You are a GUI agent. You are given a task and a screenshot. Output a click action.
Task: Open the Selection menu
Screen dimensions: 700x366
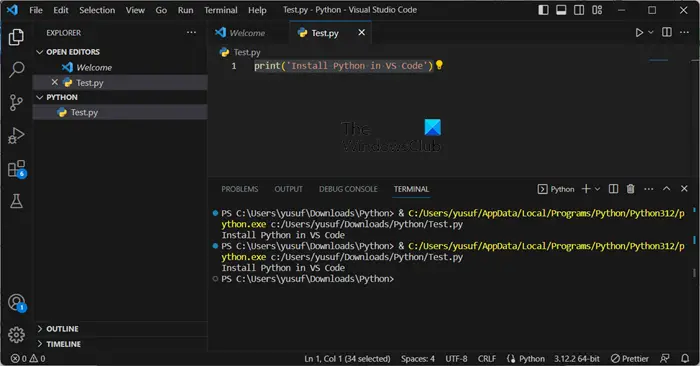[97, 10]
